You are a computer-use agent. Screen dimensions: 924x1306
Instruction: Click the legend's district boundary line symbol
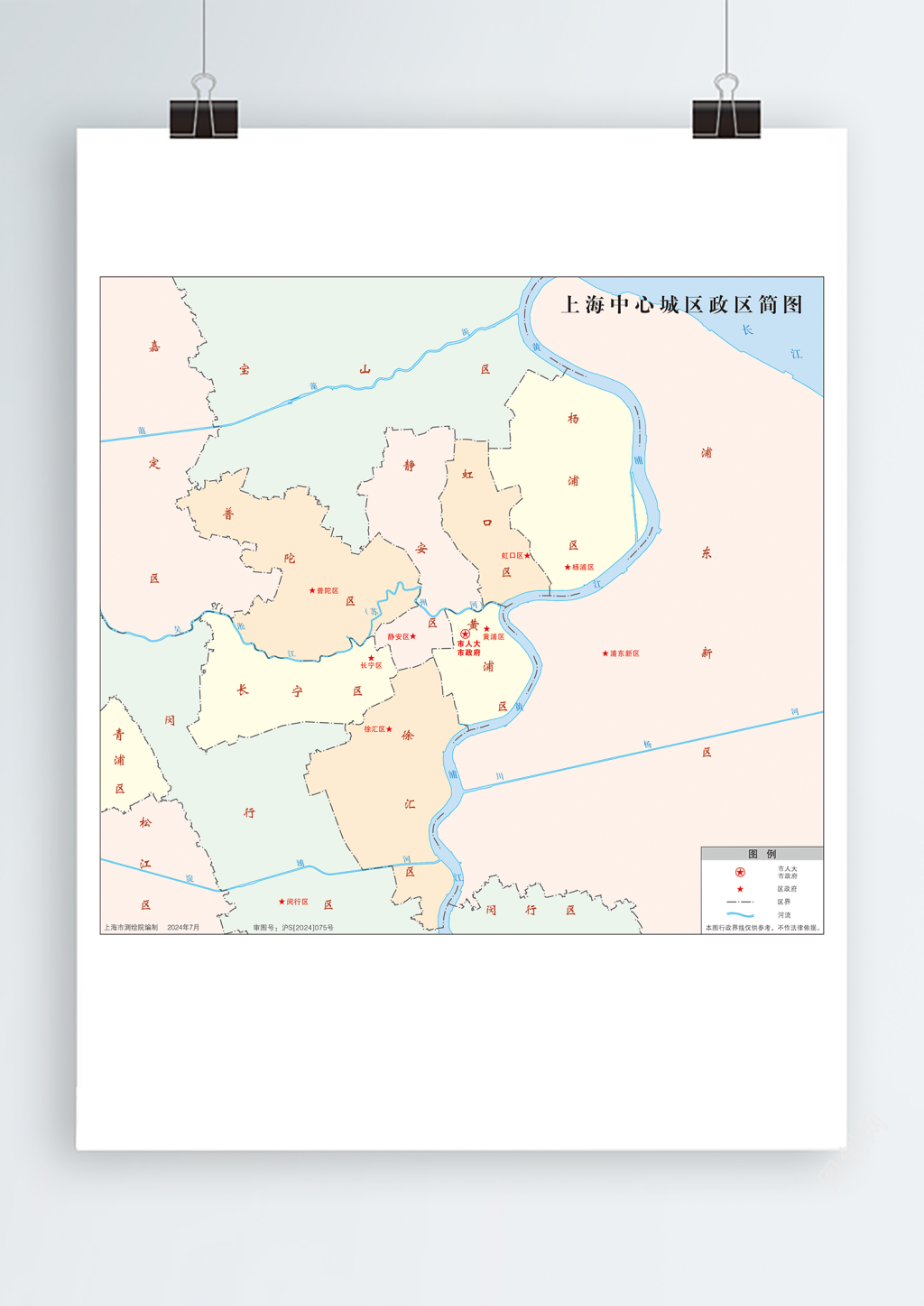[x=740, y=902]
